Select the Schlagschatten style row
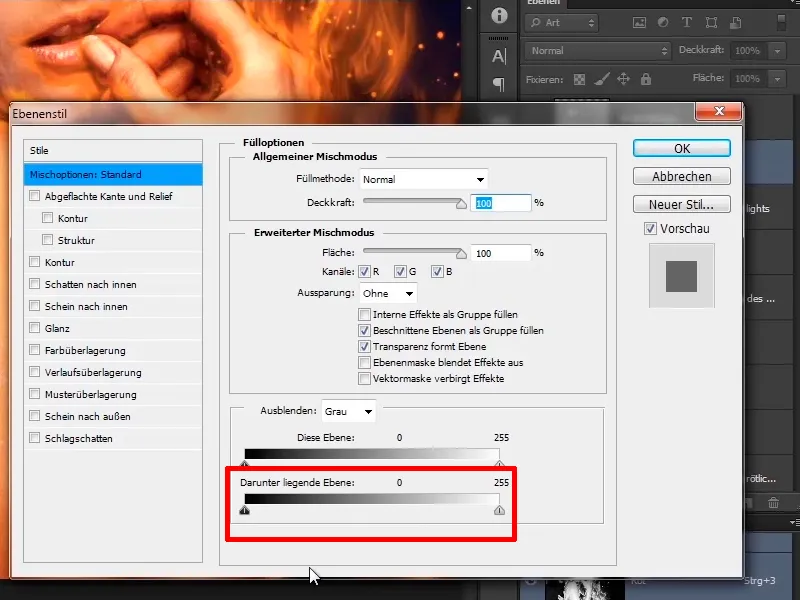 [113, 438]
